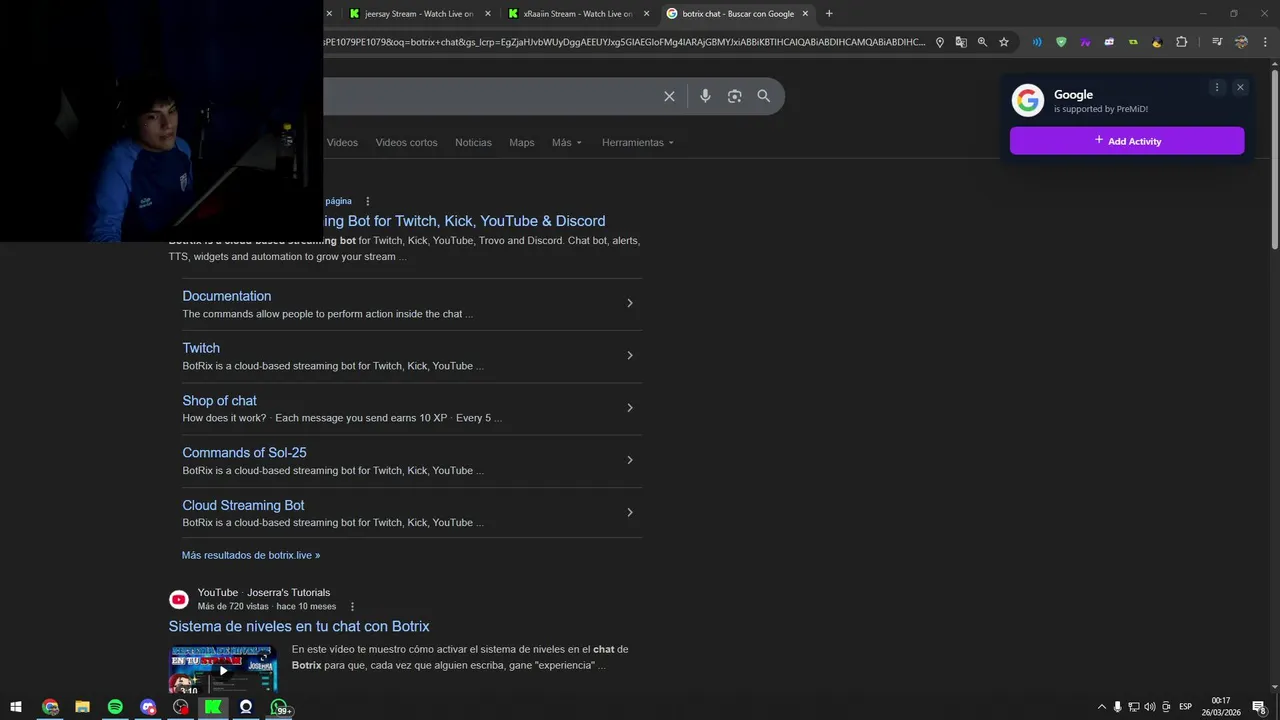Screen dimensions: 1280x720
Task: Open the yellow-green ticket extension icon
Action: click(x=1133, y=42)
